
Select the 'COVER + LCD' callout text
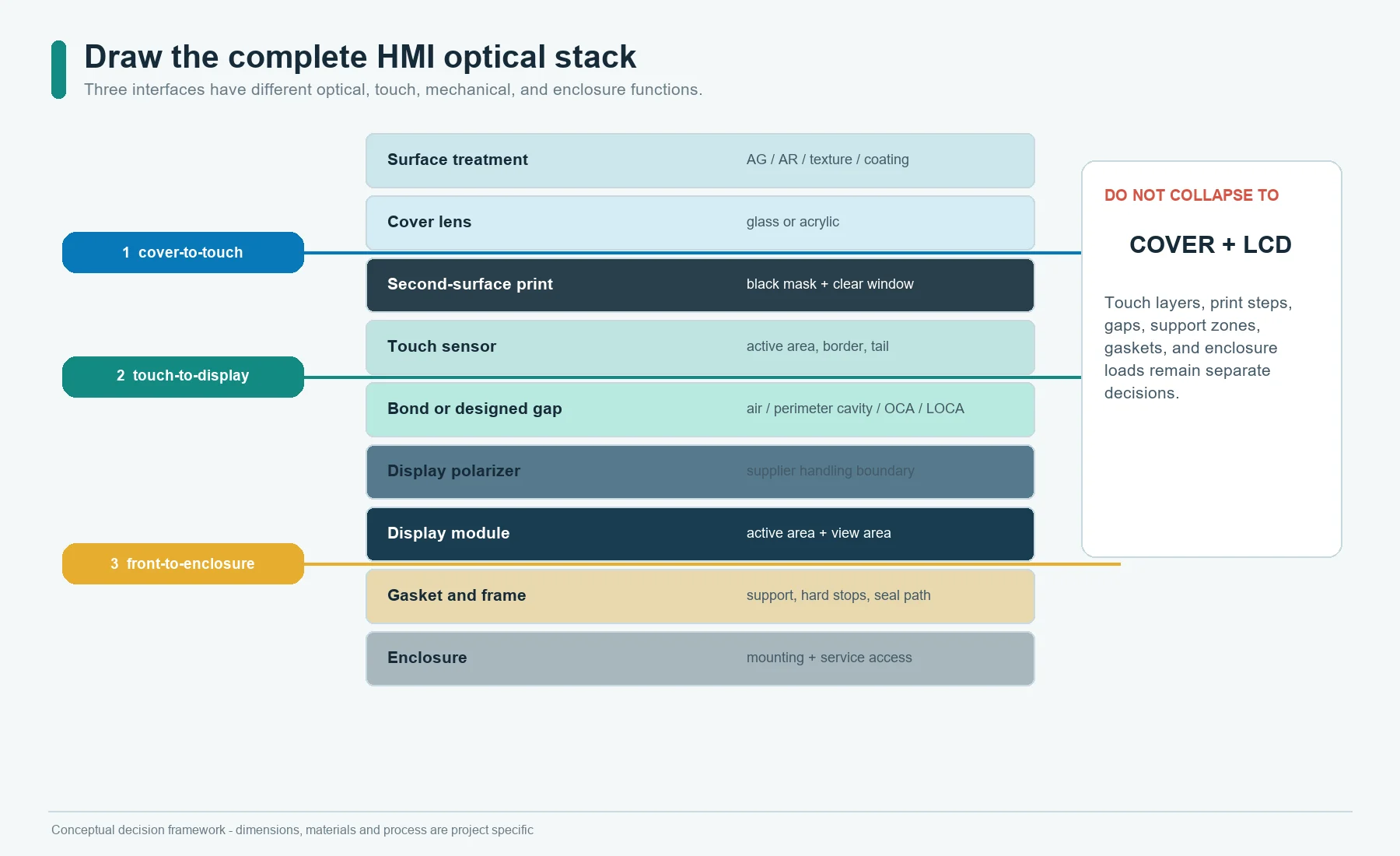pos(1210,244)
